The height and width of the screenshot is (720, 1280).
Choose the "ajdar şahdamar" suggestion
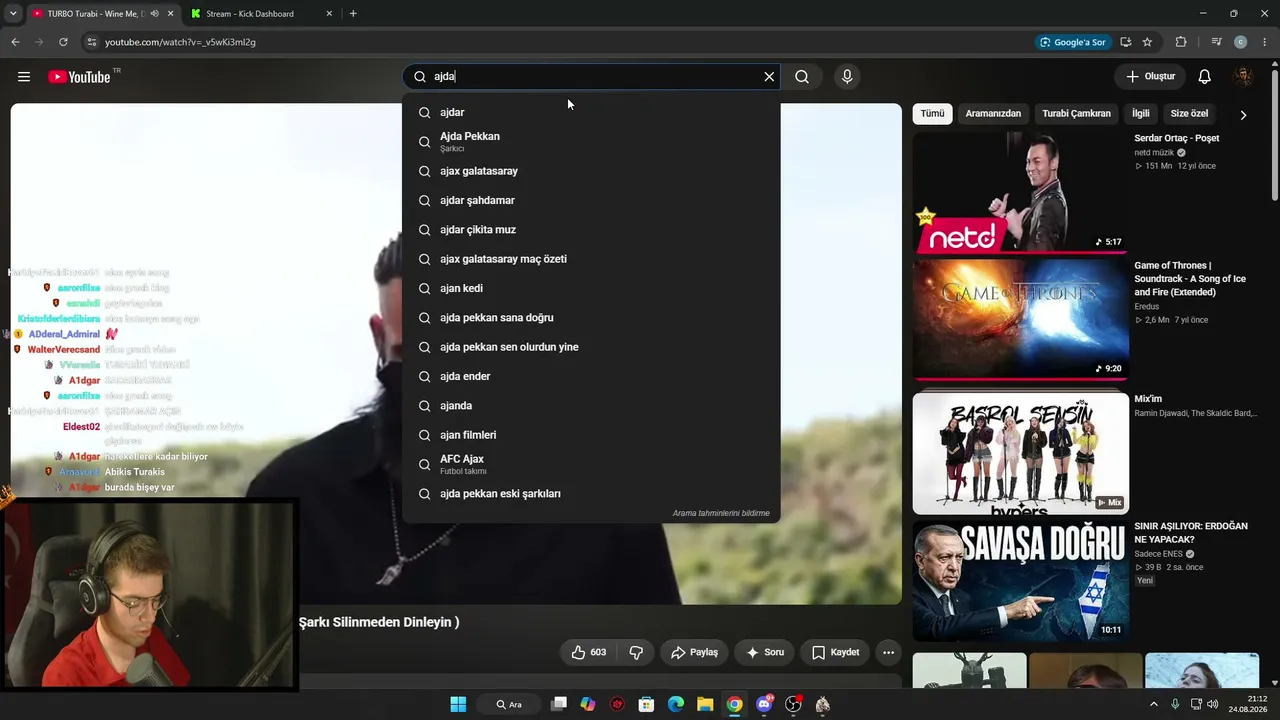point(591,200)
